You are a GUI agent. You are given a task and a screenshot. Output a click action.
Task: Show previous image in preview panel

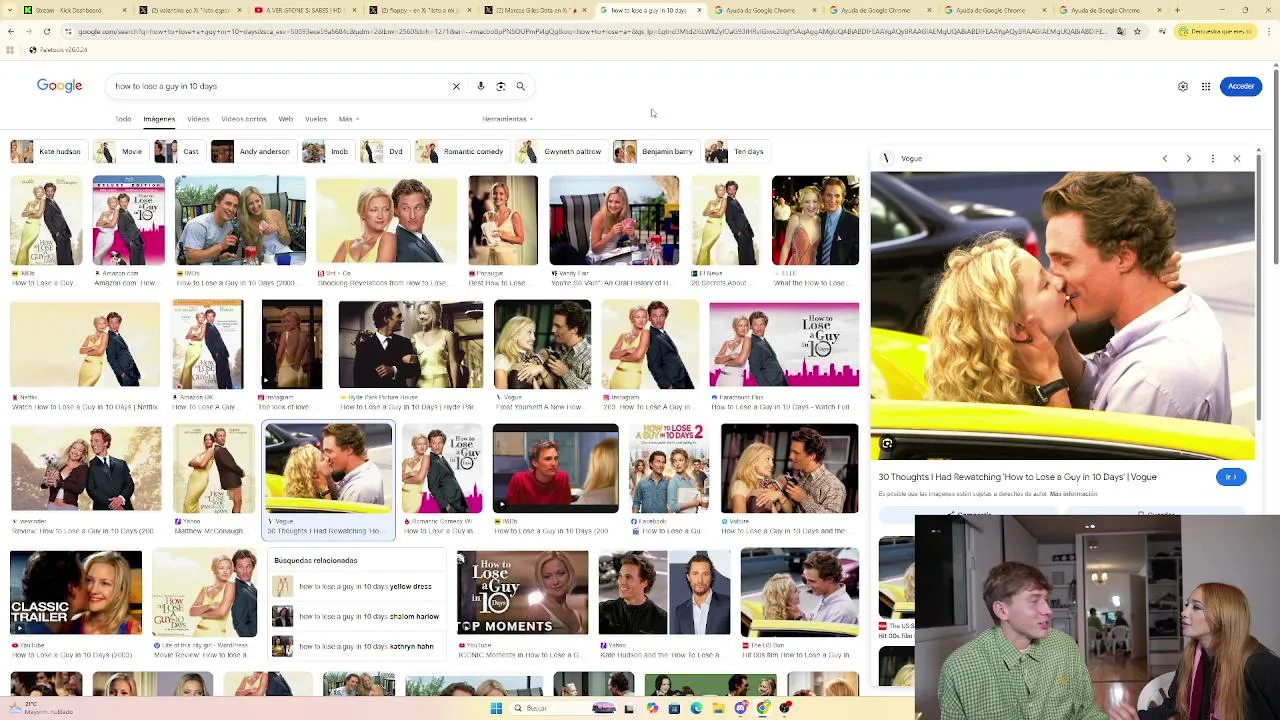[x=1165, y=158]
